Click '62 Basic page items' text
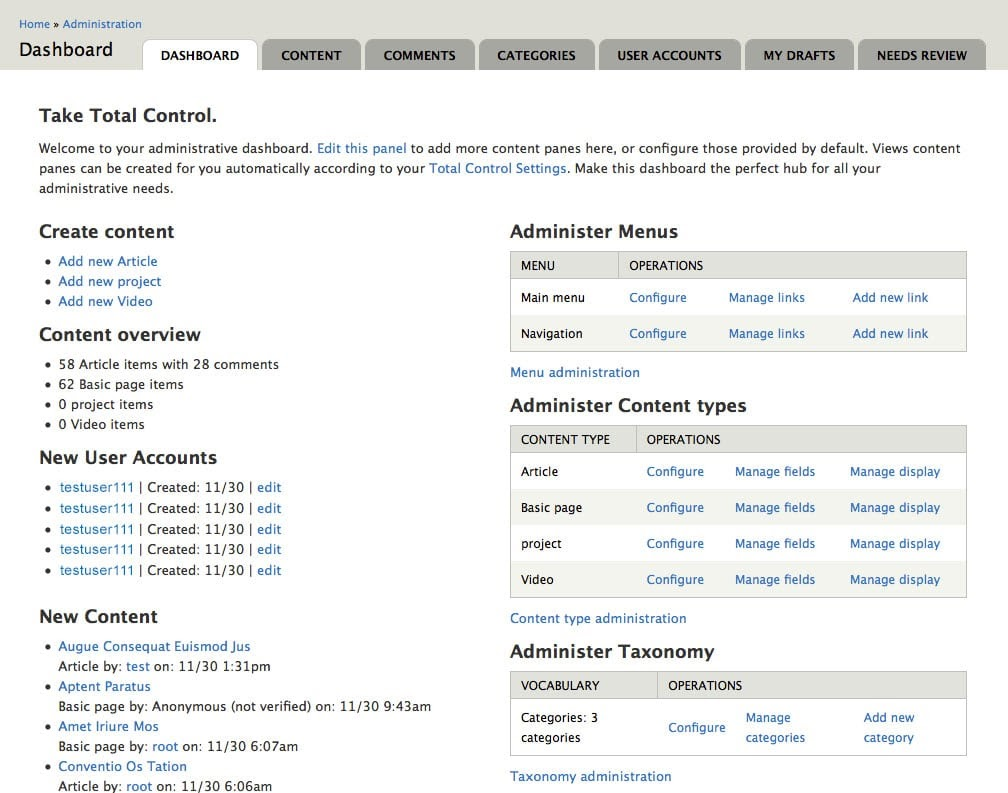This screenshot has width=1008, height=793. coord(121,384)
